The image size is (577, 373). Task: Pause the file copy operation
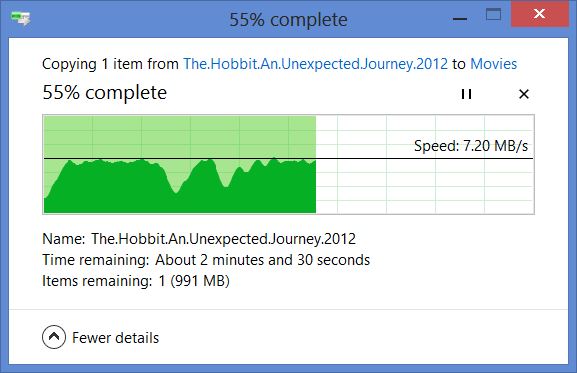pyautogui.click(x=466, y=94)
